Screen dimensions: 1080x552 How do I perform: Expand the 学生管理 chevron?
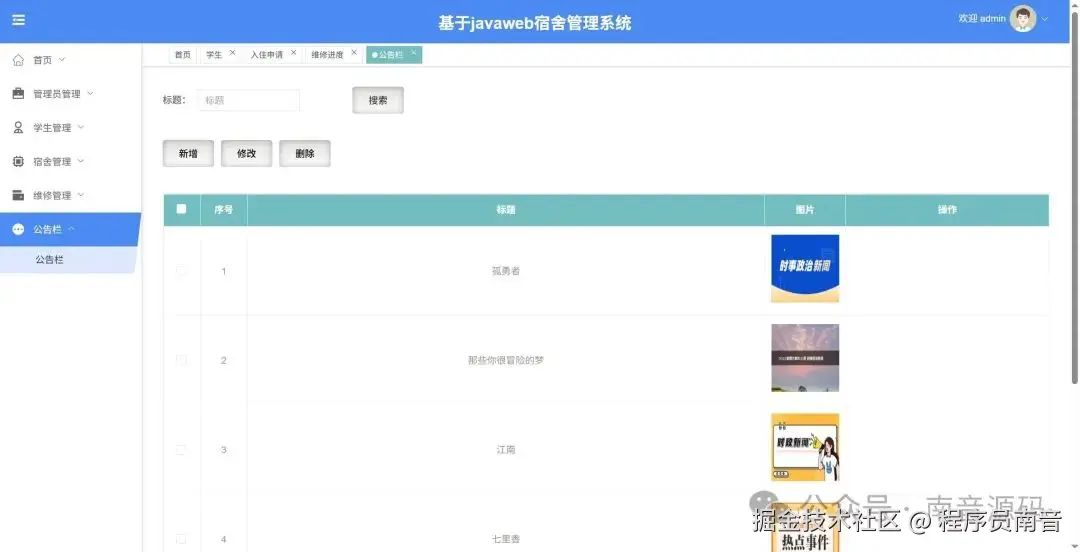pos(81,127)
